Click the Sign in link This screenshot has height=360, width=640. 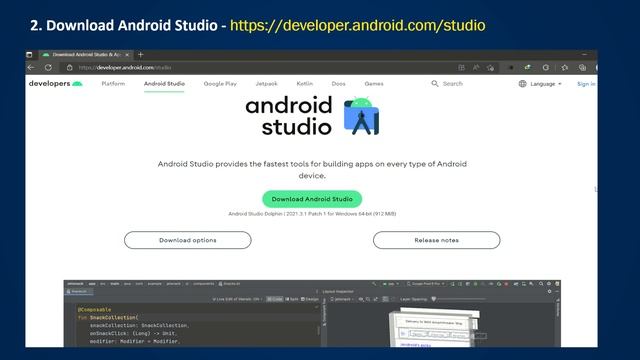(x=586, y=84)
